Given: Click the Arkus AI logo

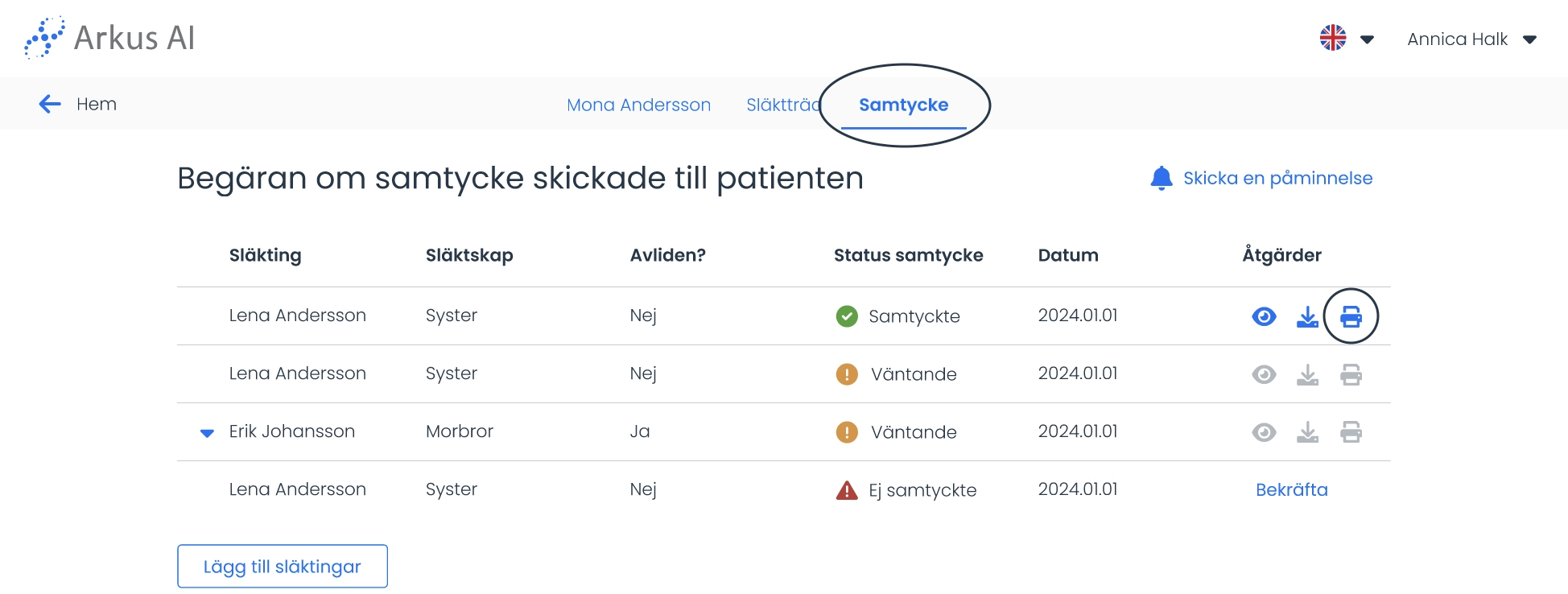Looking at the screenshot, I should point(109,38).
